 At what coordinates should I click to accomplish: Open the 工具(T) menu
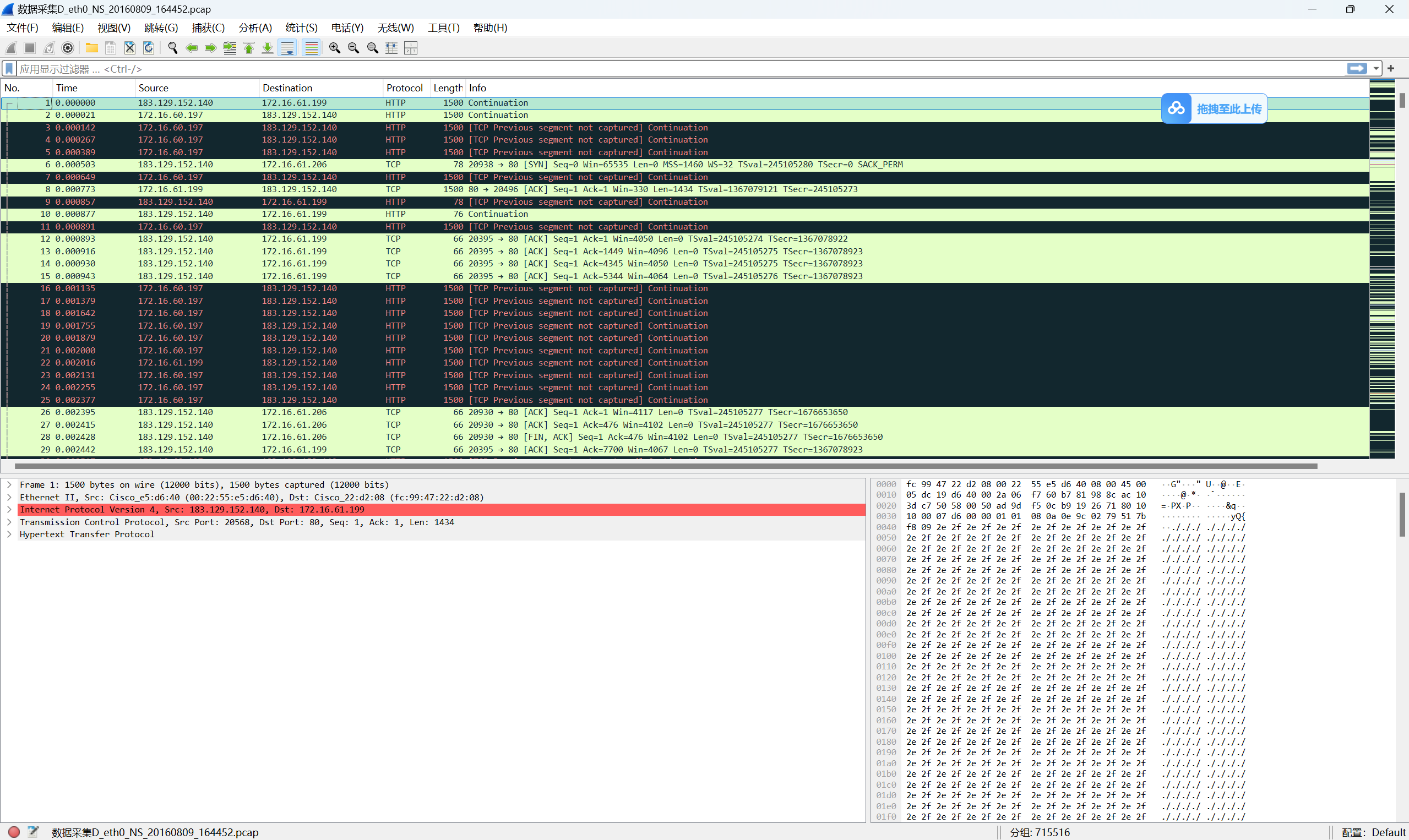click(443, 28)
